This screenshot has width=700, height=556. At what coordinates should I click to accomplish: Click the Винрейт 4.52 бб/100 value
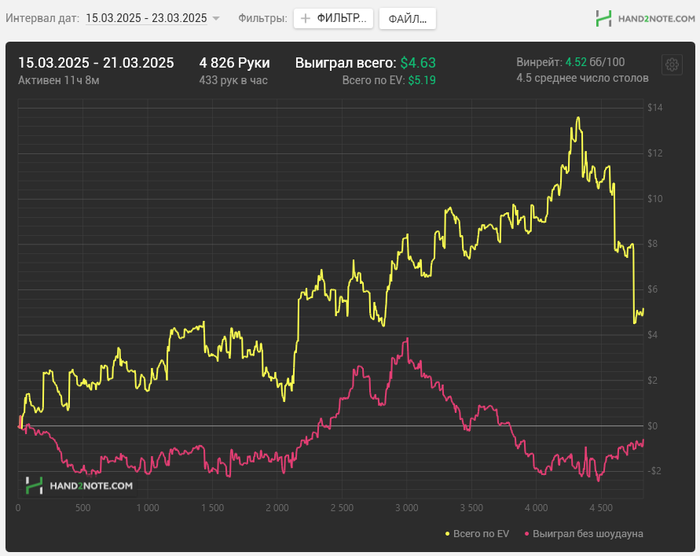[x=571, y=62]
